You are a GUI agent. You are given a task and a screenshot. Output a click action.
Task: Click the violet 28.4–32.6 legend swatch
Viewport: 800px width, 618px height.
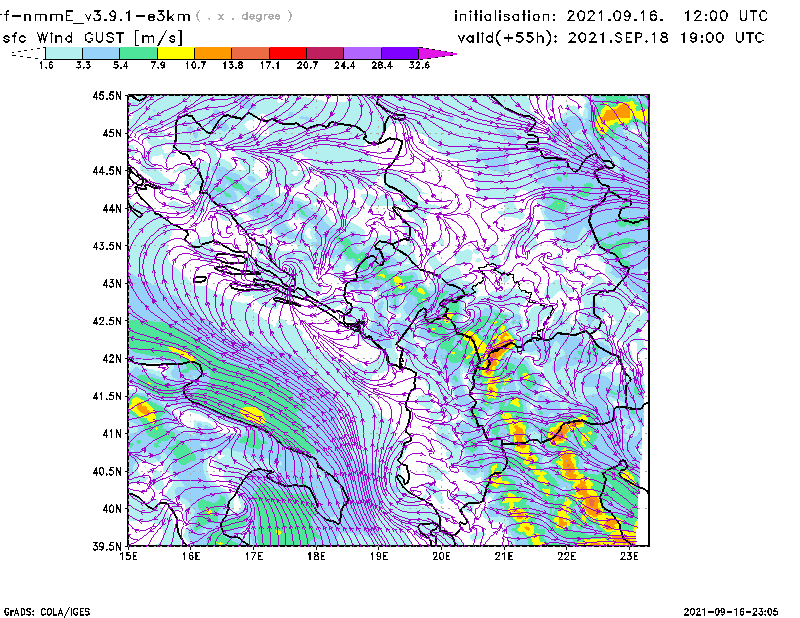400,53
